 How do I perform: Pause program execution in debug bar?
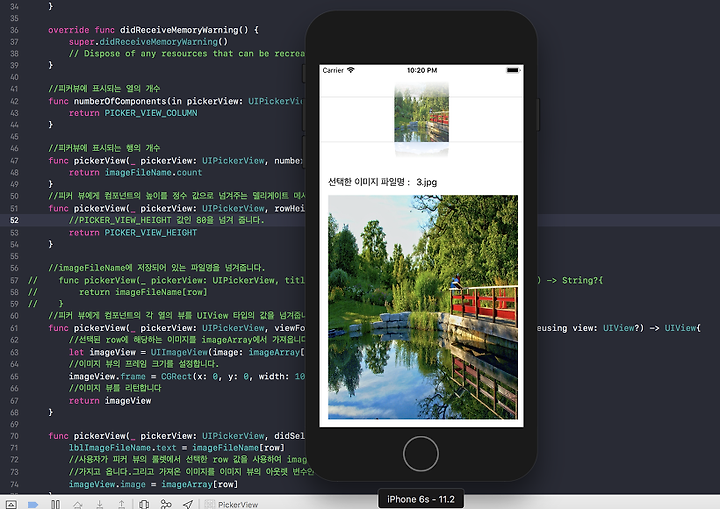56,504
